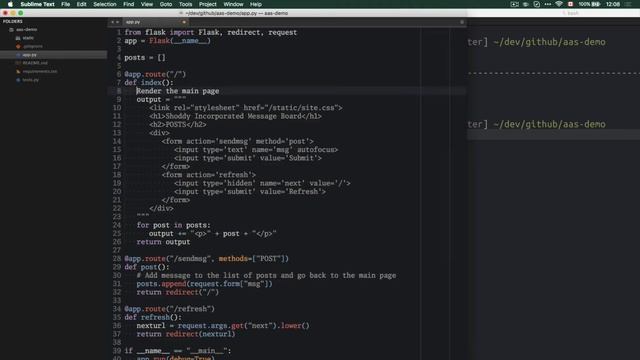Screen dimensions: 640x360
Task: Click the red square menu bar icon
Action: [x=570, y=4]
